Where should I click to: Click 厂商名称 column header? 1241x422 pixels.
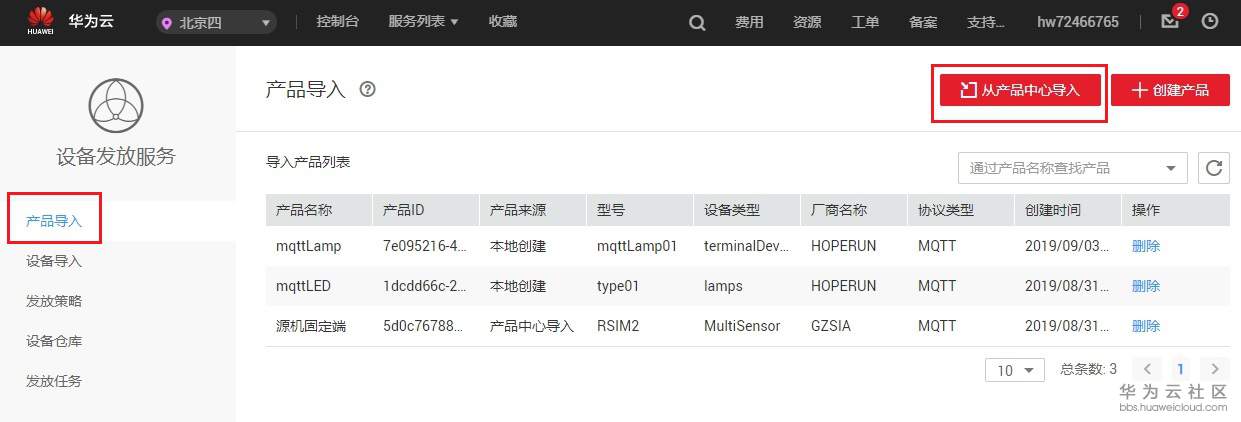point(839,210)
